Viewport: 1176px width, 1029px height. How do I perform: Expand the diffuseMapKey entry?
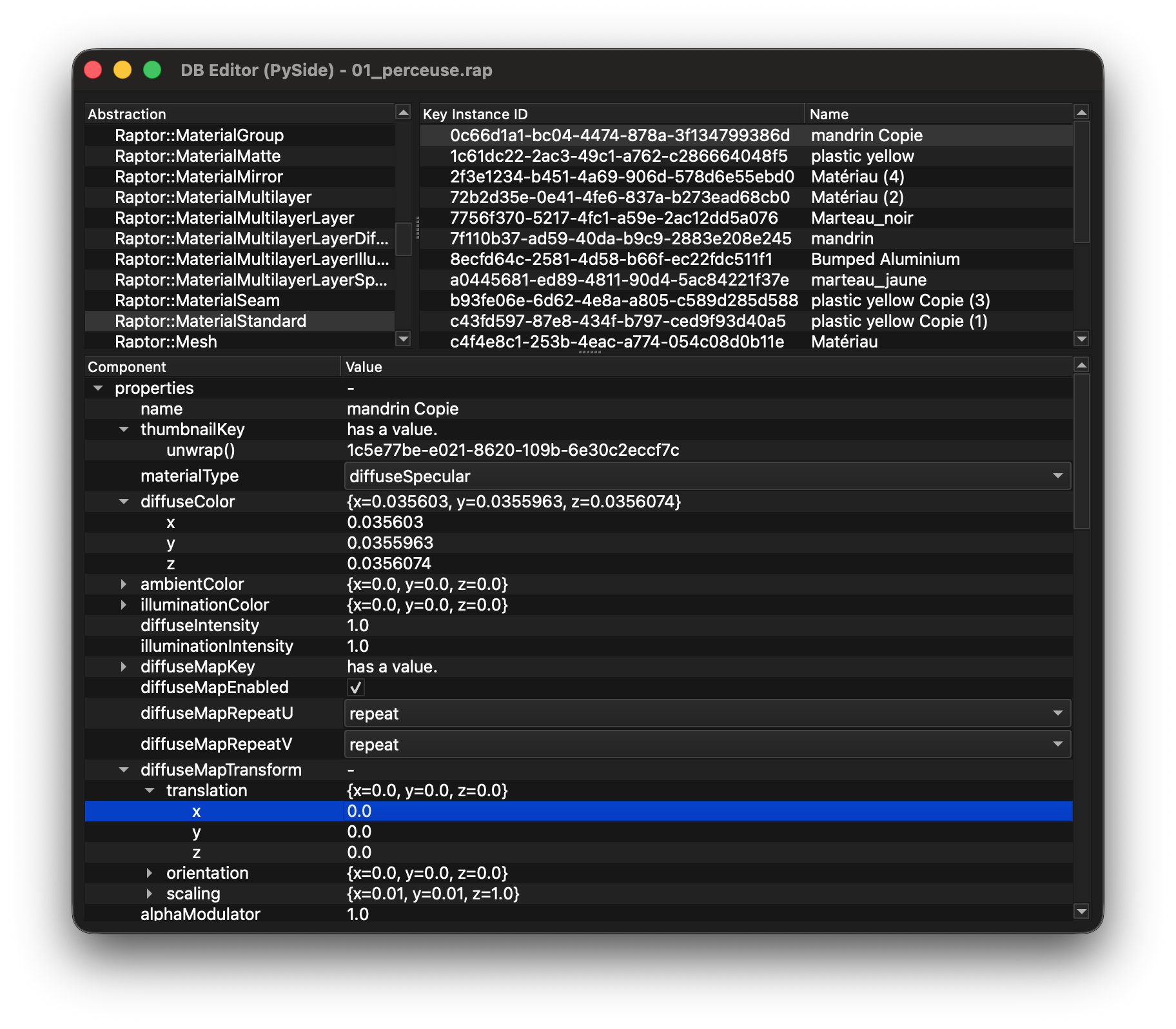point(124,667)
